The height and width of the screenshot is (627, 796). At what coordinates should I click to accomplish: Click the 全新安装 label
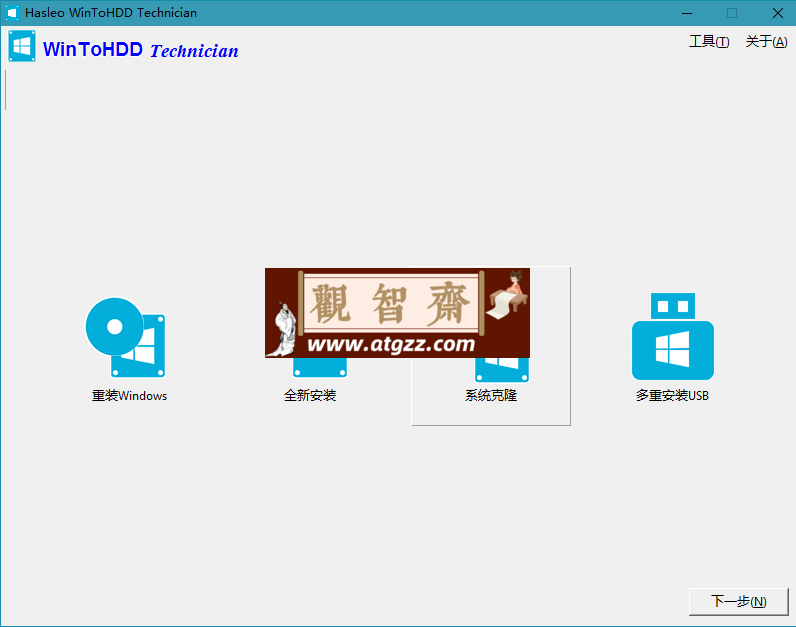[x=310, y=395]
